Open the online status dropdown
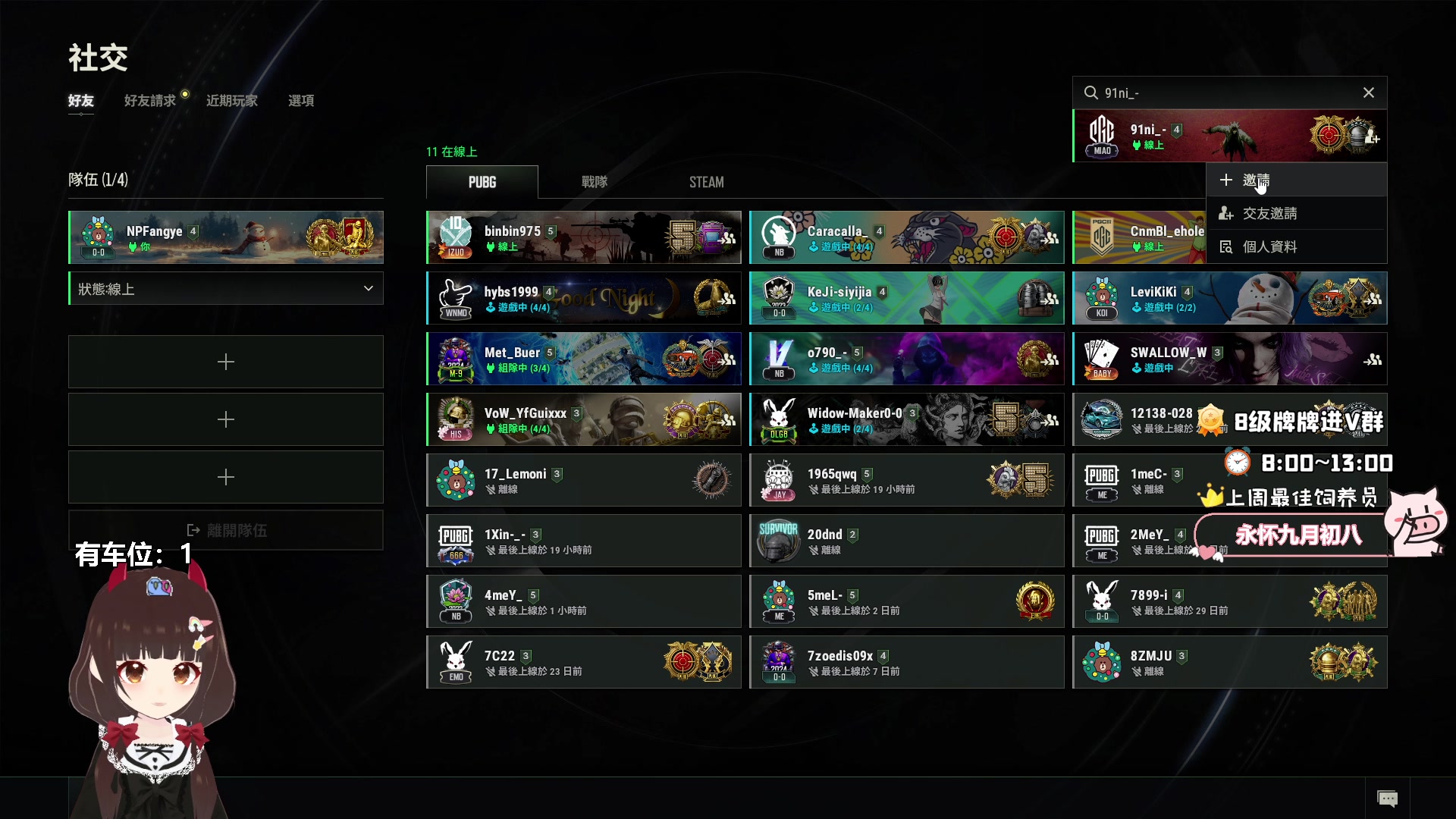Screen dimensions: 1456x819 click(x=226, y=289)
